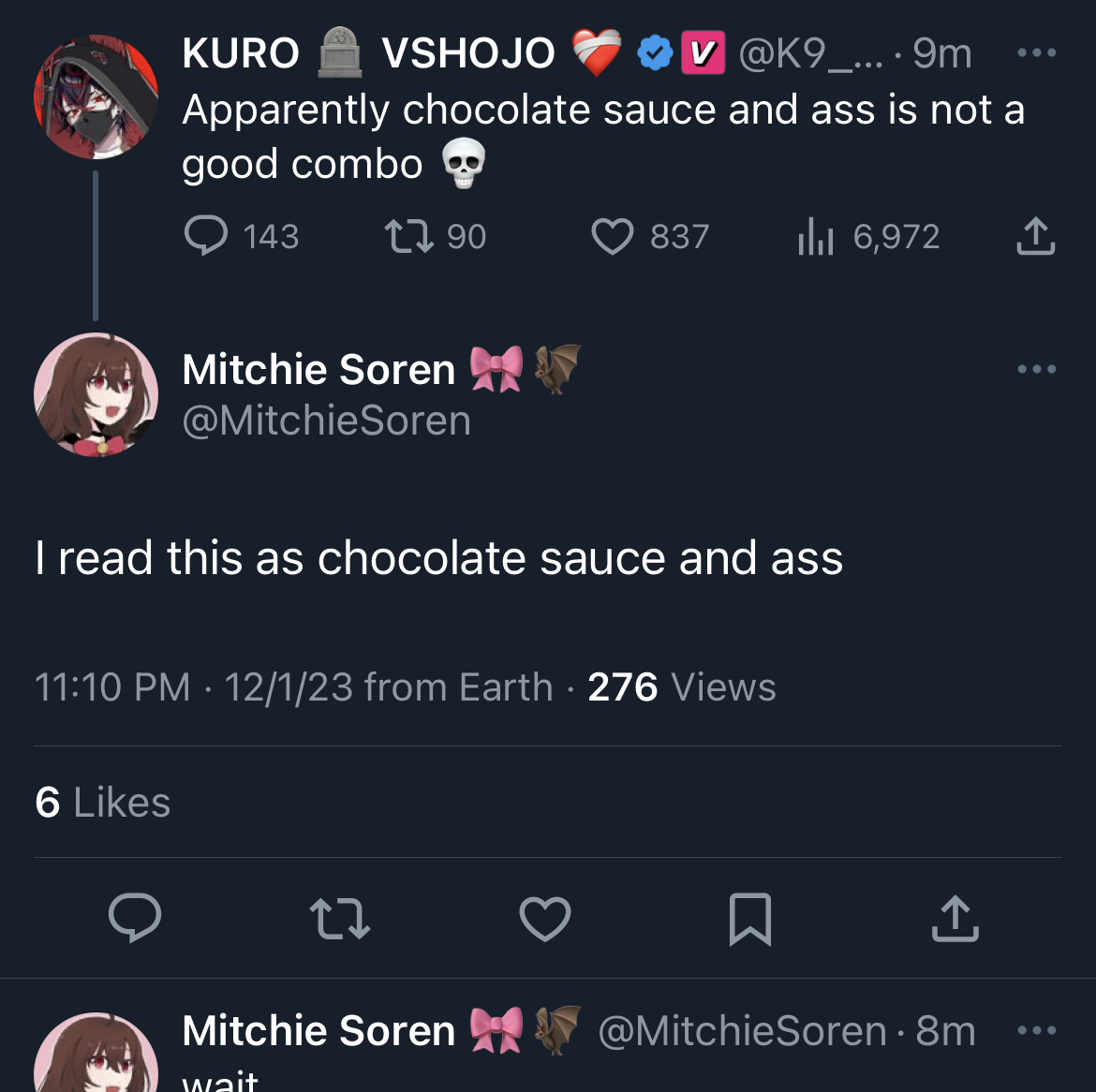
Task: Click the VShojo affiliate badge
Action: pos(703,53)
